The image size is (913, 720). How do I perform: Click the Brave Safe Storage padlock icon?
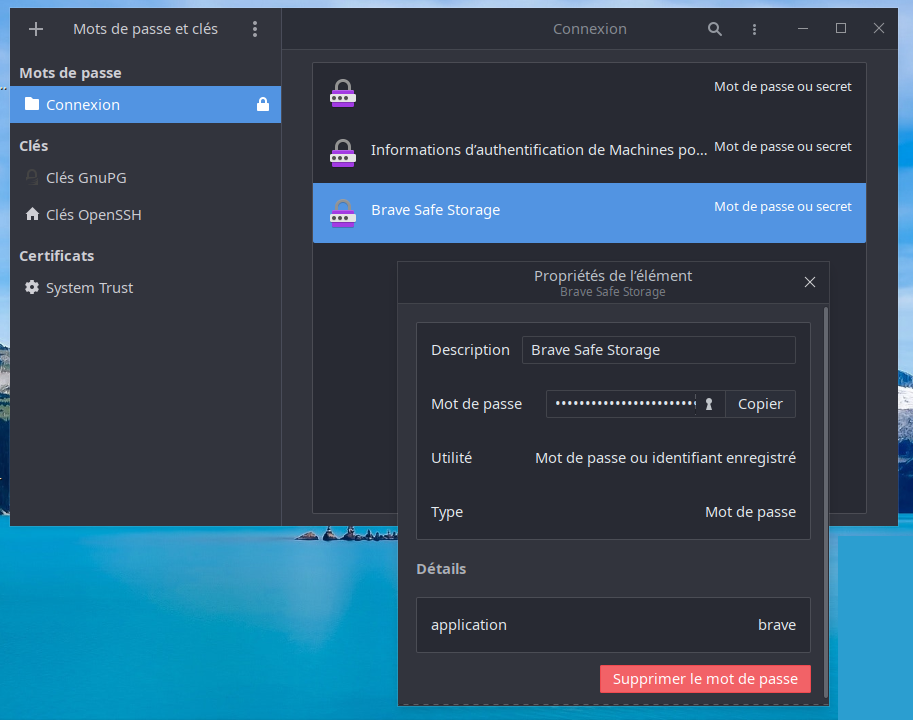click(343, 211)
